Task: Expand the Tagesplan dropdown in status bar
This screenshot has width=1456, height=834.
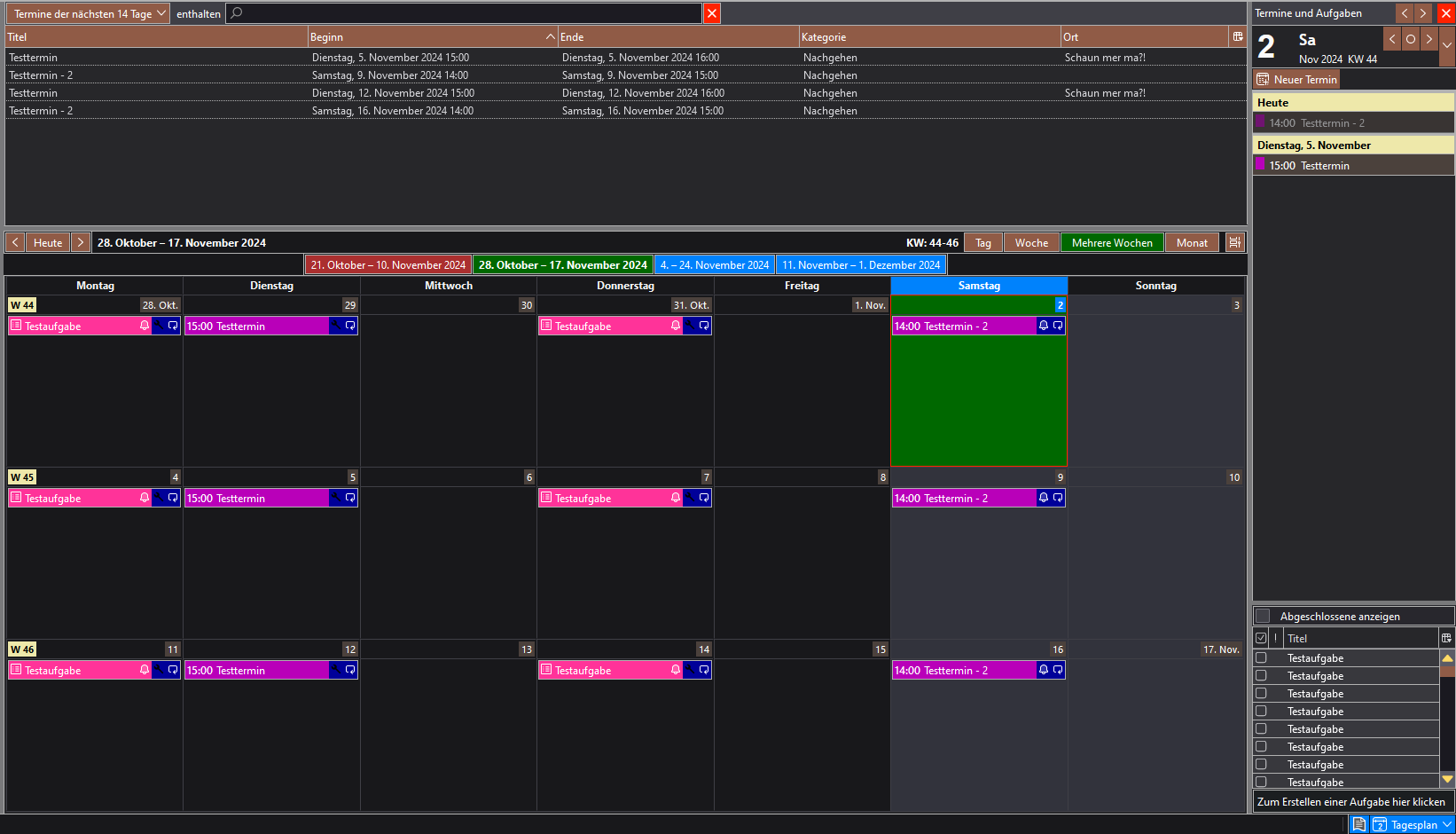Action: tap(1447, 824)
